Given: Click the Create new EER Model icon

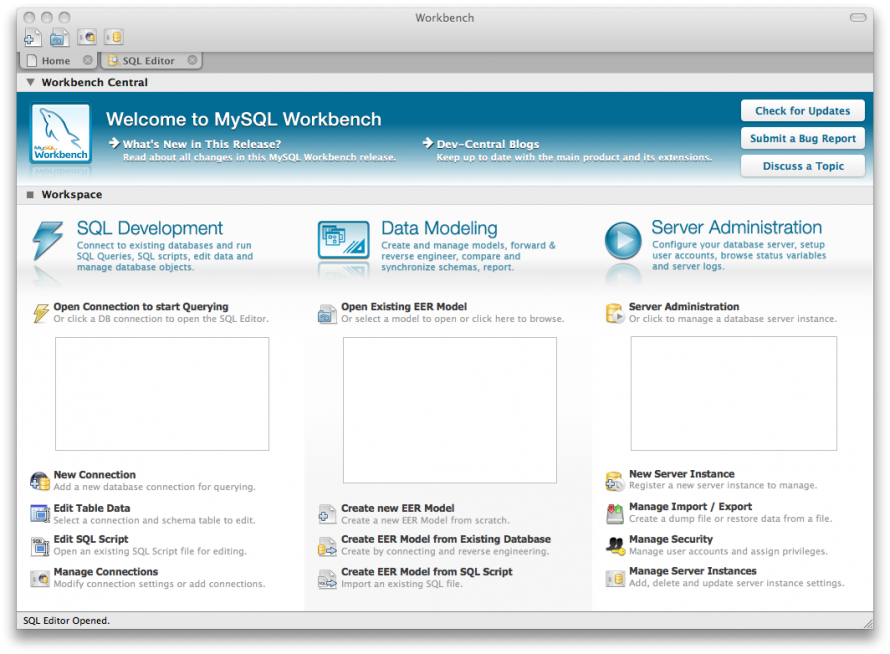Looking at the screenshot, I should [x=327, y=512].
